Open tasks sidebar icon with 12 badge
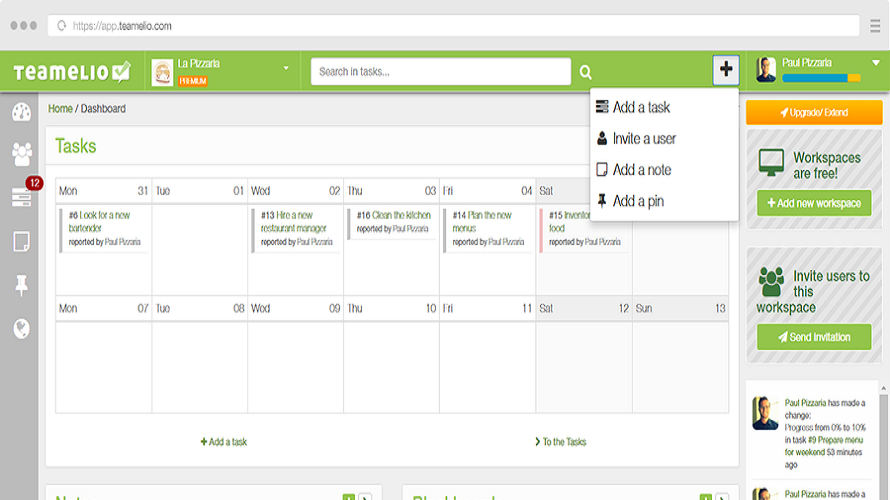Viewport: 890px width, 500px height. tap(22, 196)
